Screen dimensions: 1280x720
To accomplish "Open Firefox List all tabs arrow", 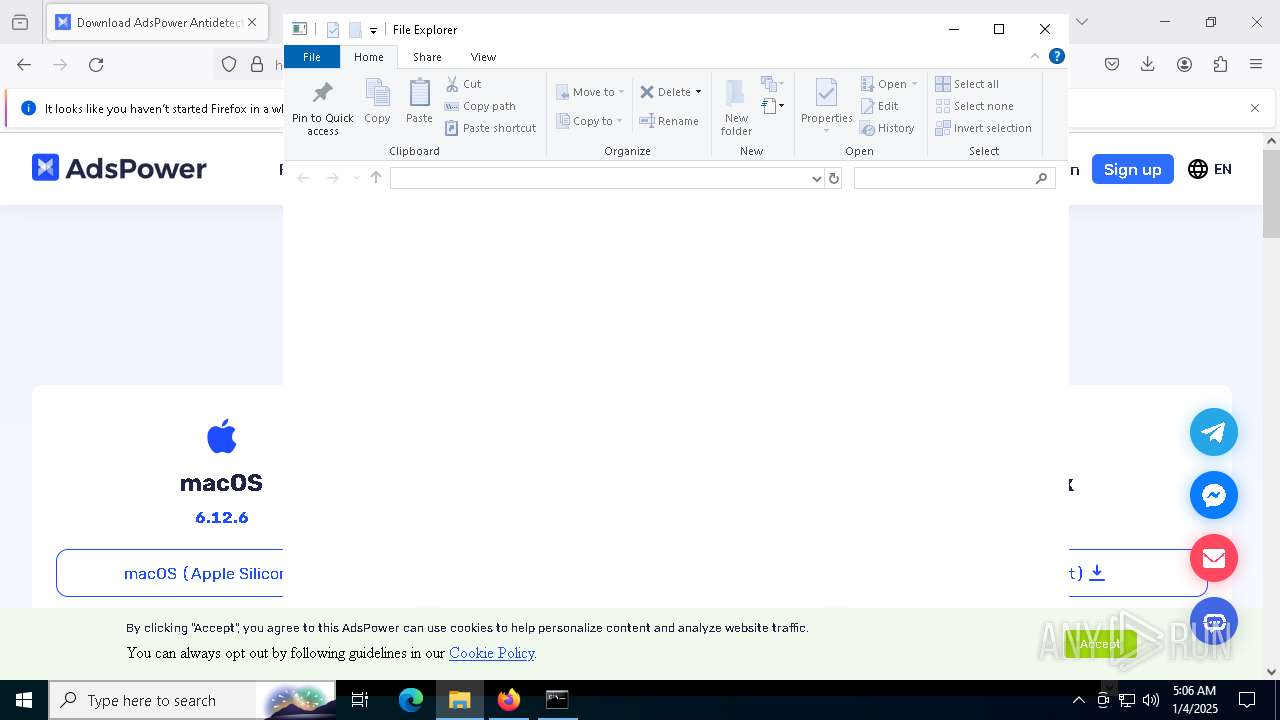I will [1081, 22].
